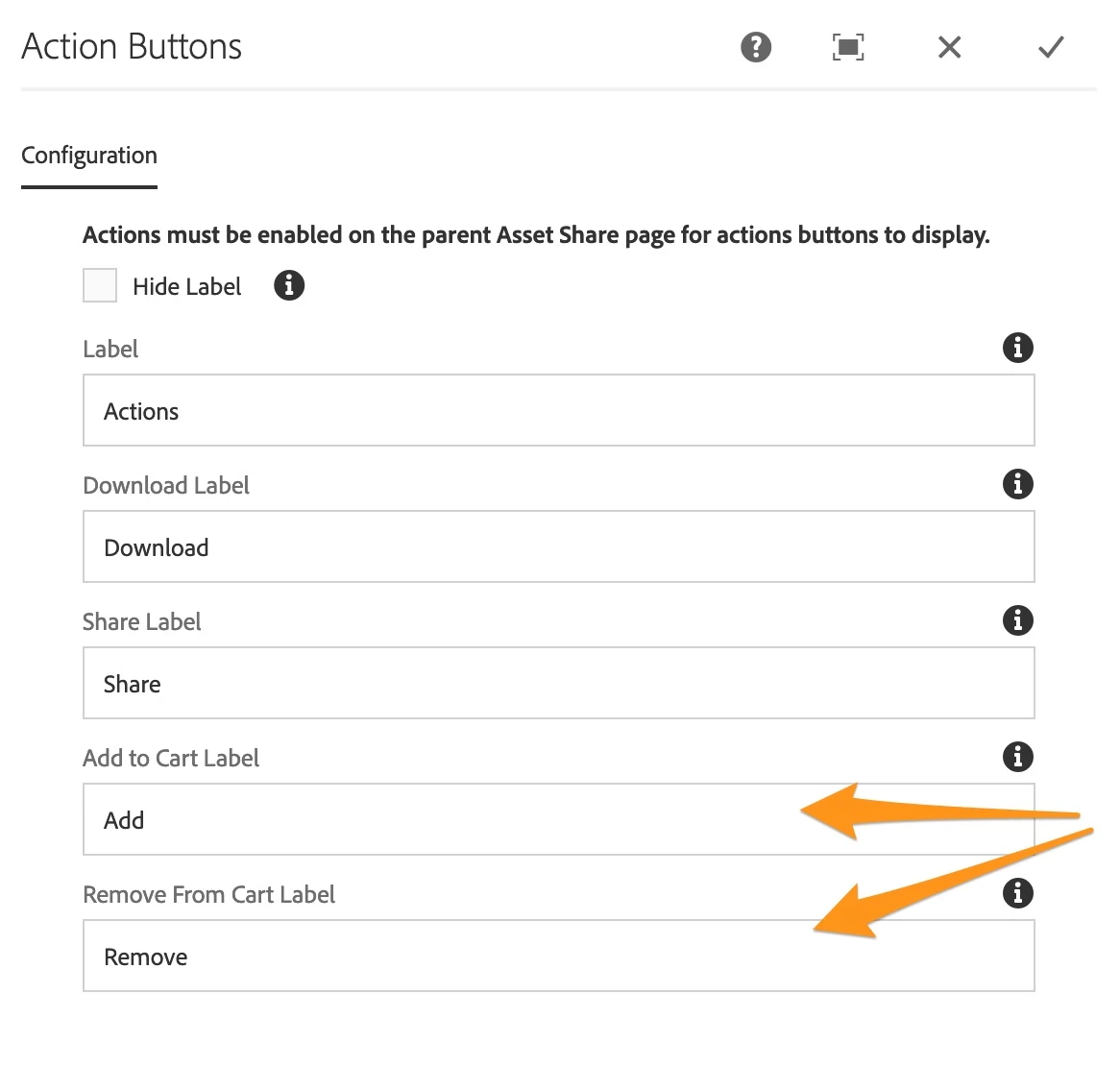The width and height of the screenshot is (1120, 1066).
Task: Toggle fullscreen mode for the dialog
Action: (847, 46)
